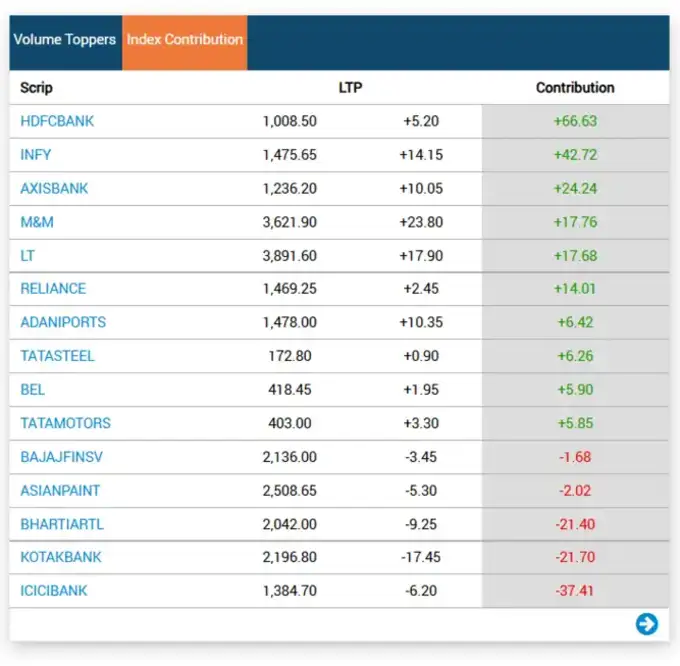Open the KOTAKBANK scrip link
Viewport: 680px width, 666px height.
61,557
